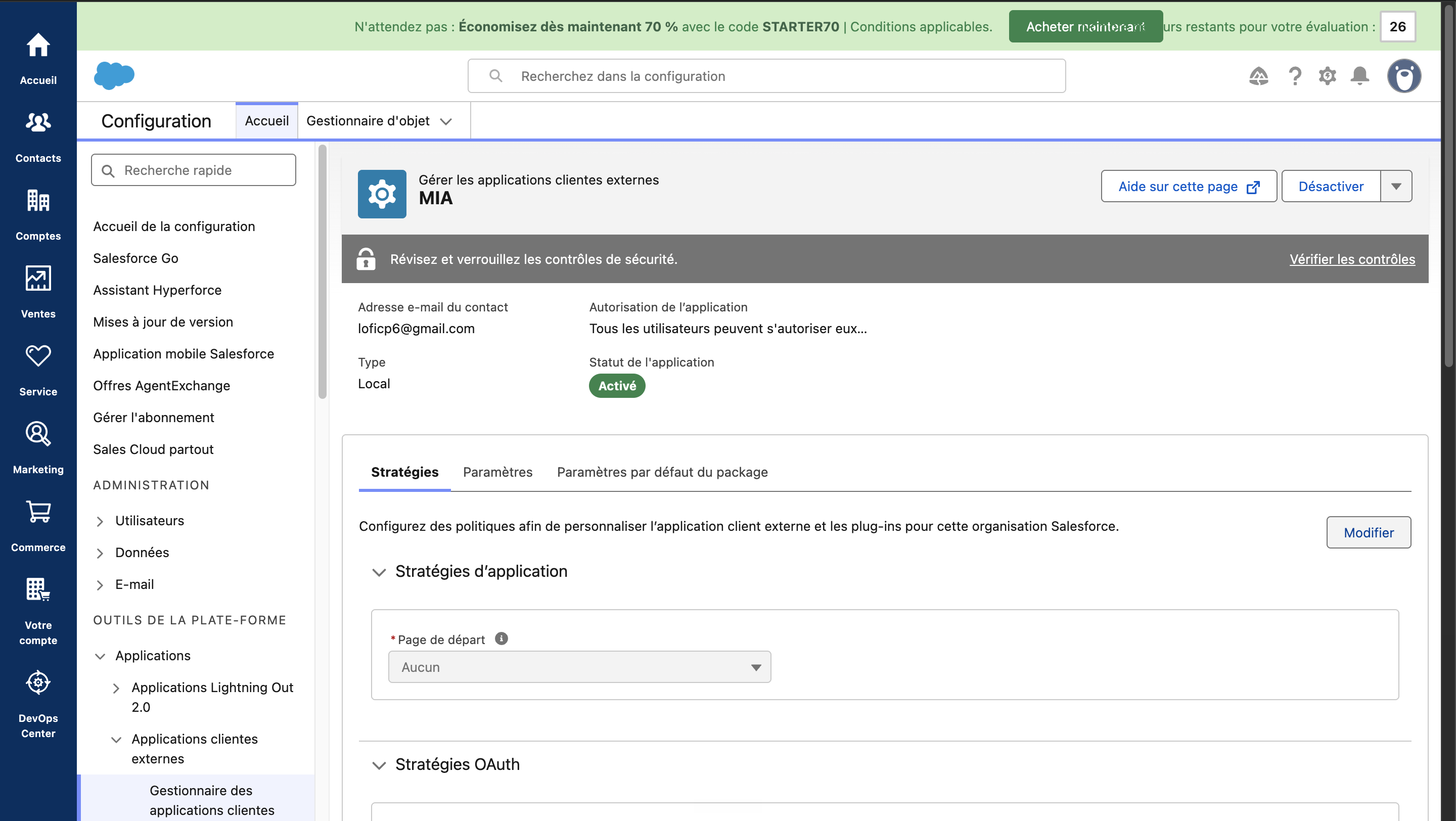Click the loficp6@gmail.com email value
Image resolution: width=1456 pixels, height=821 pixels.
pos(416,328)
